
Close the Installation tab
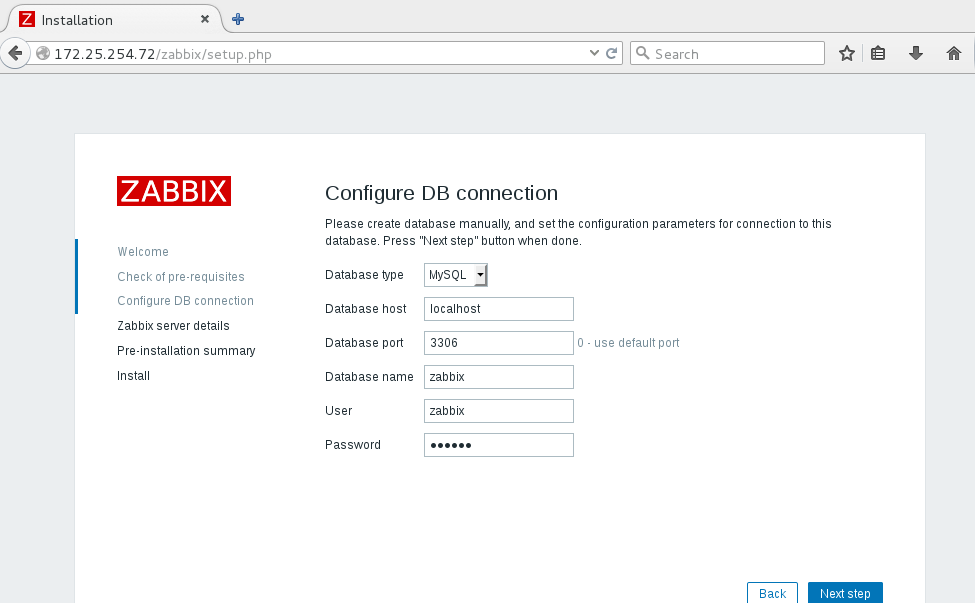point(205,19)
